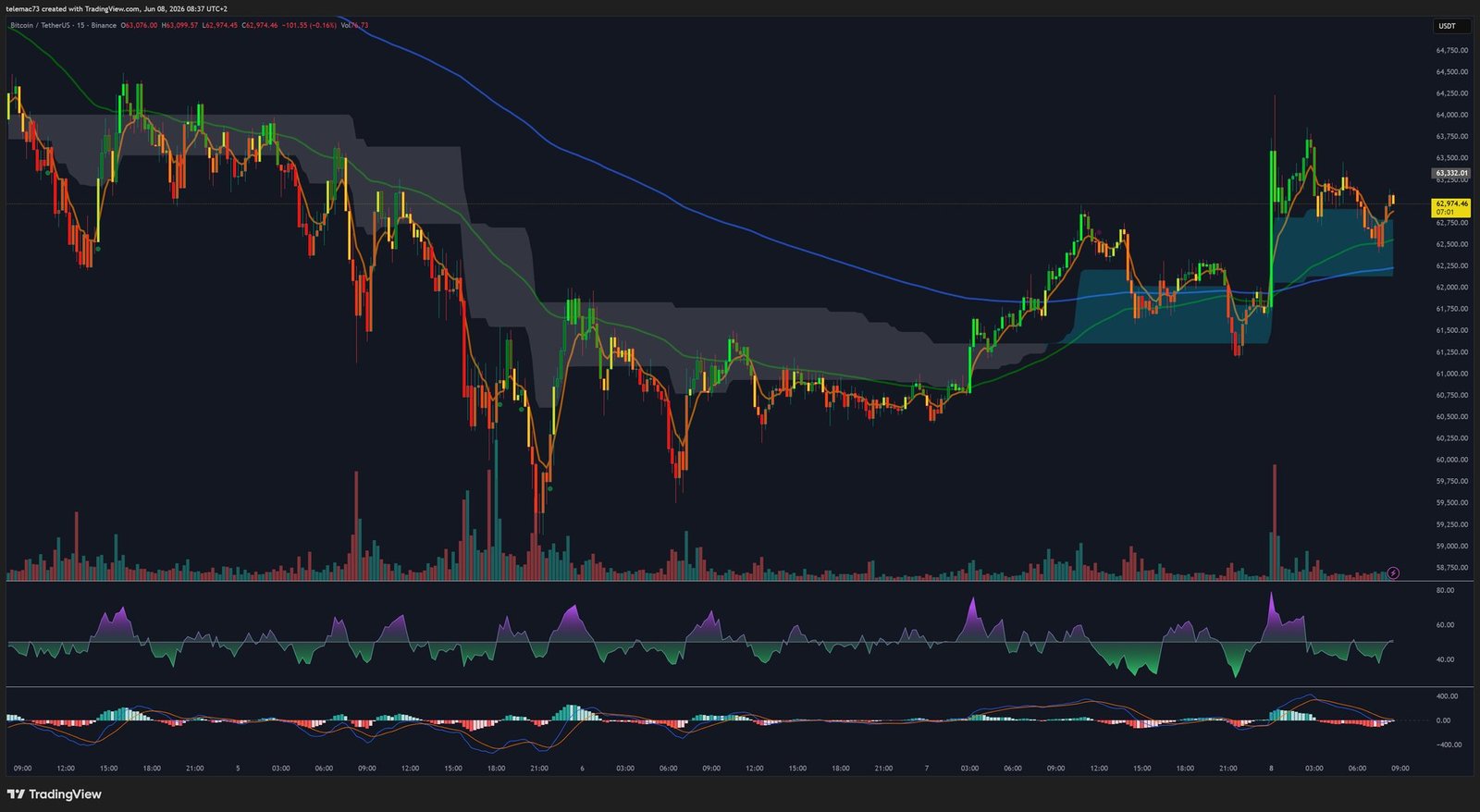Click the header text 'telemac73 created with TradingView.com'

tap(72, 9)
